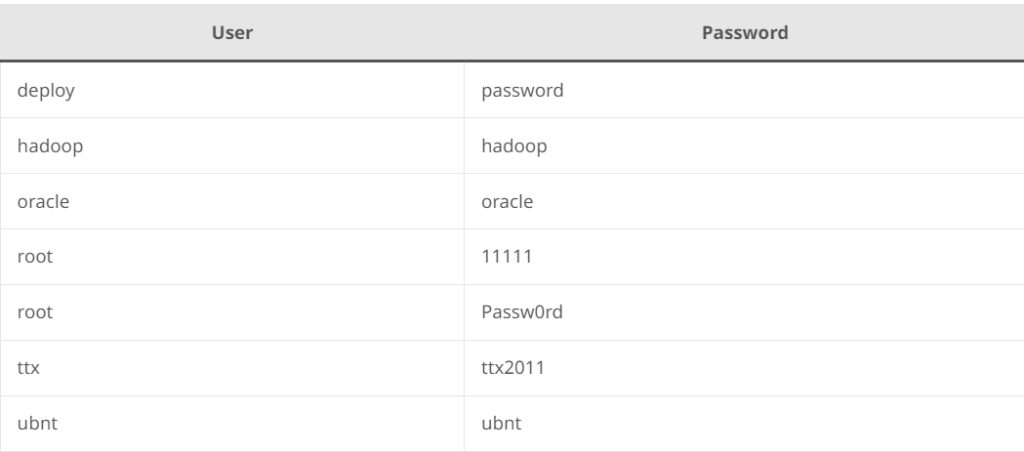Select the ttx user cell

pyautogui.click(x=232, y=368)
